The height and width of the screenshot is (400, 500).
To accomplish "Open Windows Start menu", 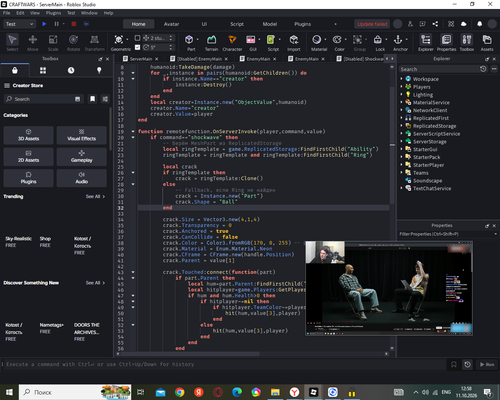I will (x=9, y=392).
